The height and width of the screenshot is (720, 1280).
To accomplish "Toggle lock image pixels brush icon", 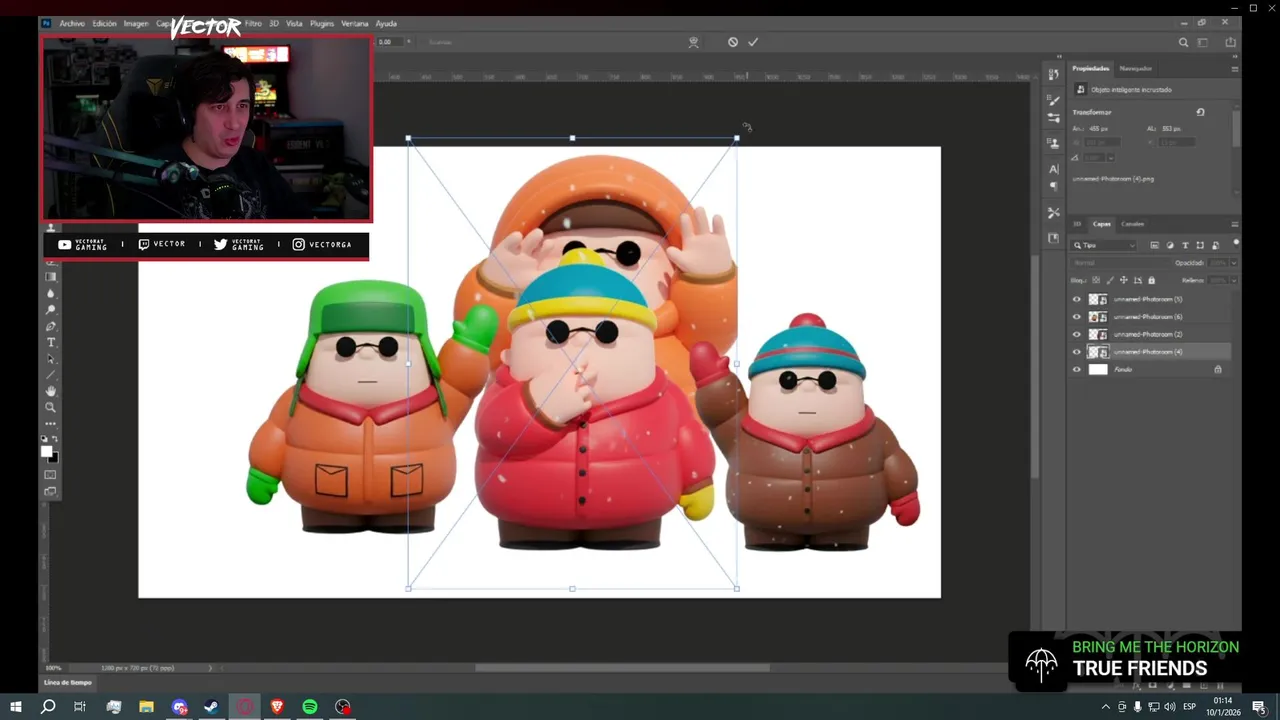I will (1110, 280).
